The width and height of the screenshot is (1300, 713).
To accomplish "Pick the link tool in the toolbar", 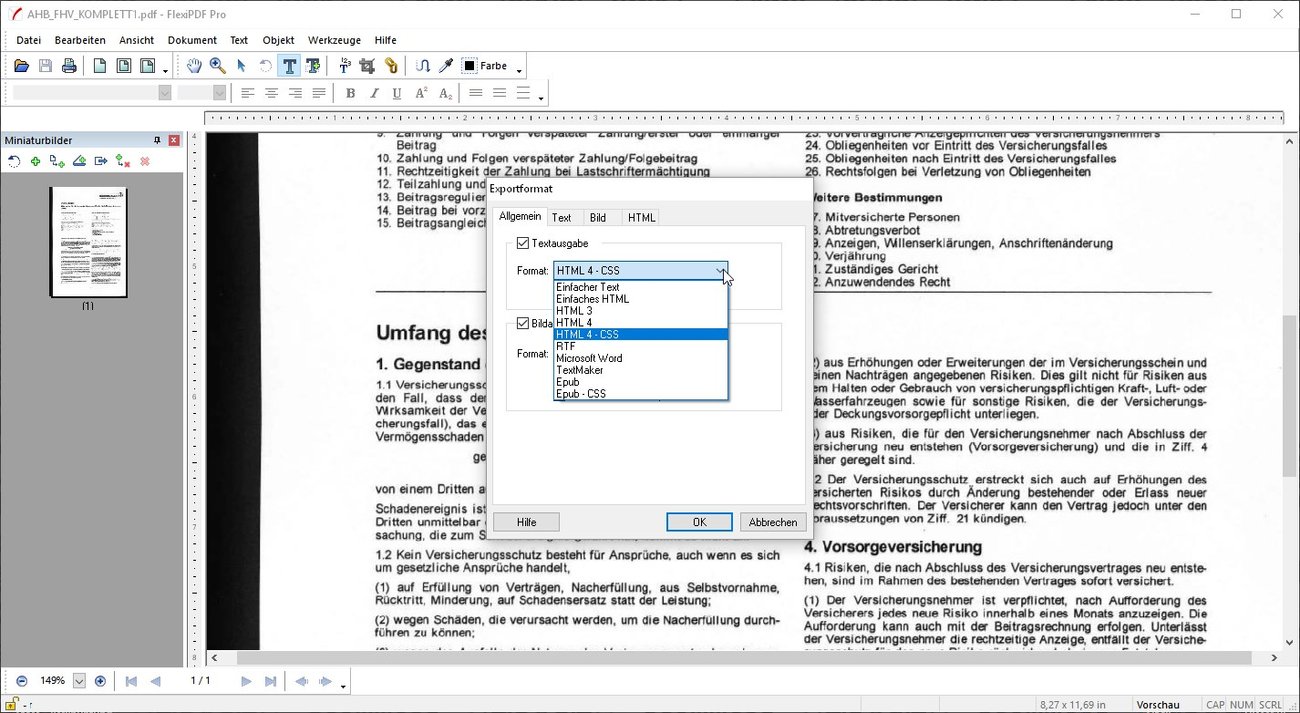I will (x=391, y=65).
